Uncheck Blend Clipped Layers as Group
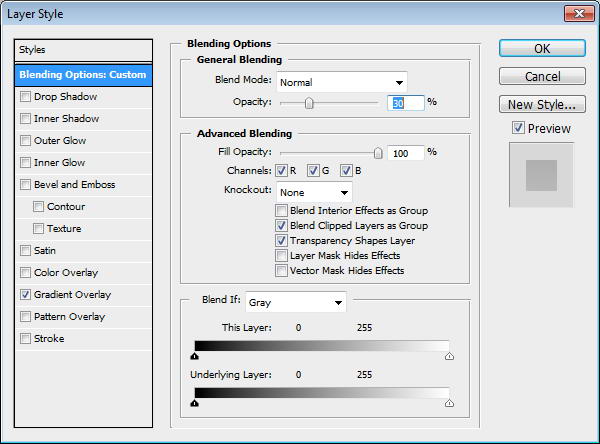Screen dimensions: 600x444 pos(281,225)
